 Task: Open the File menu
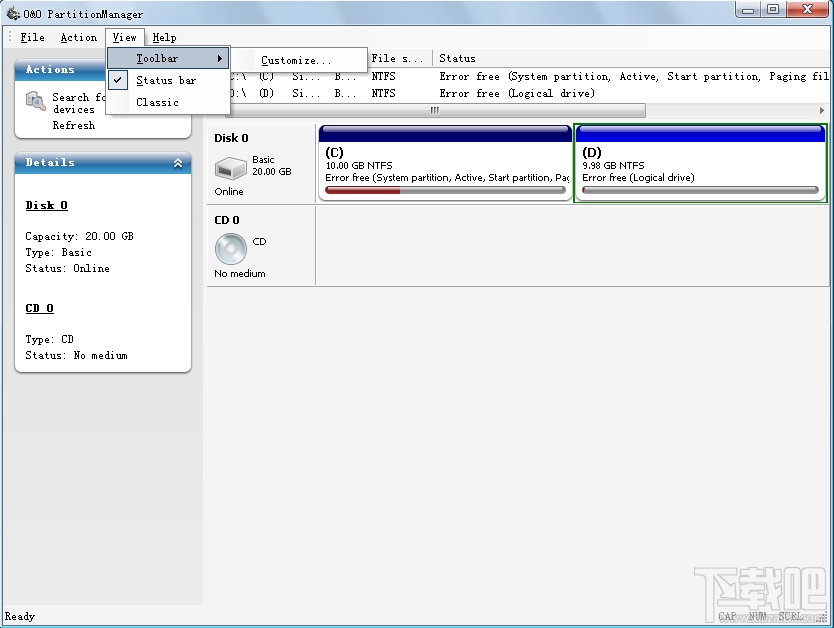pos(30,37)
